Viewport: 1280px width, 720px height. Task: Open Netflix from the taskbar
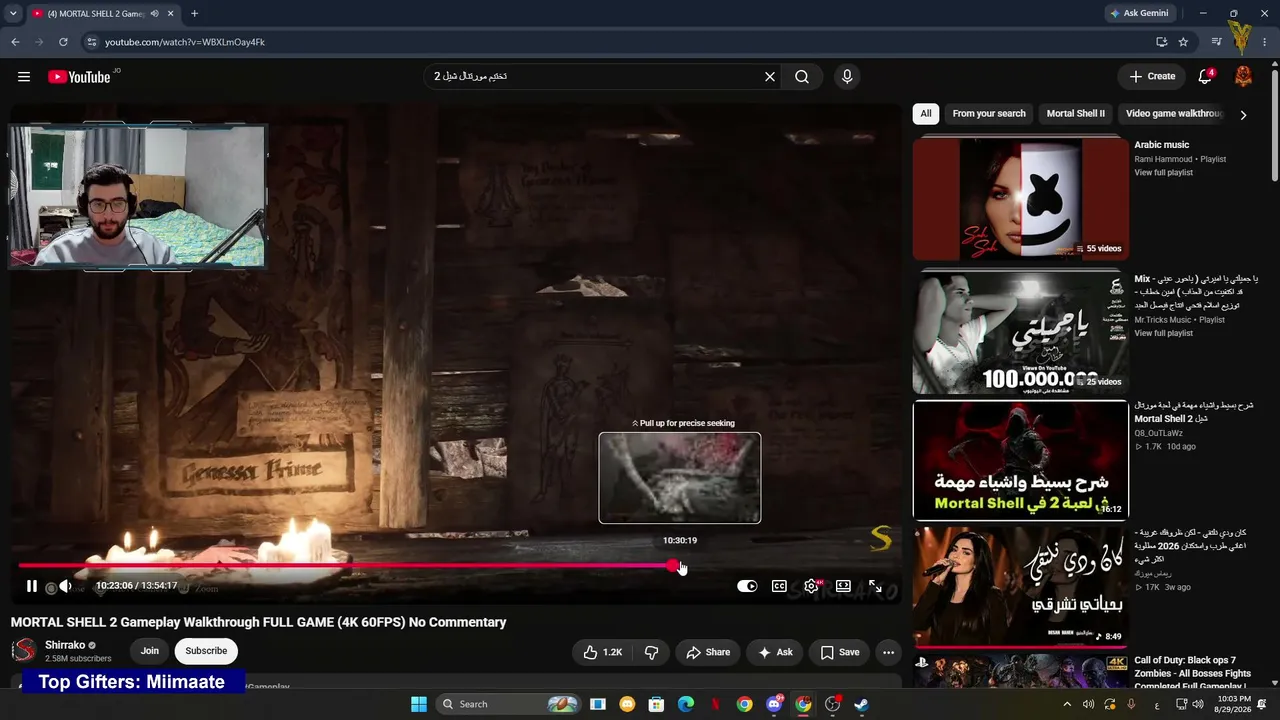pyautogui.click(x=715, y=704)
